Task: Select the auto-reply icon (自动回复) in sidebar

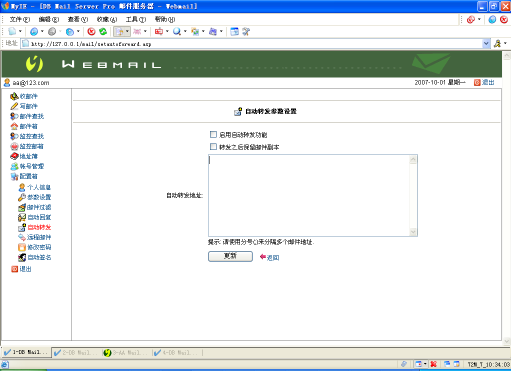Action: (x=22, y=217)
